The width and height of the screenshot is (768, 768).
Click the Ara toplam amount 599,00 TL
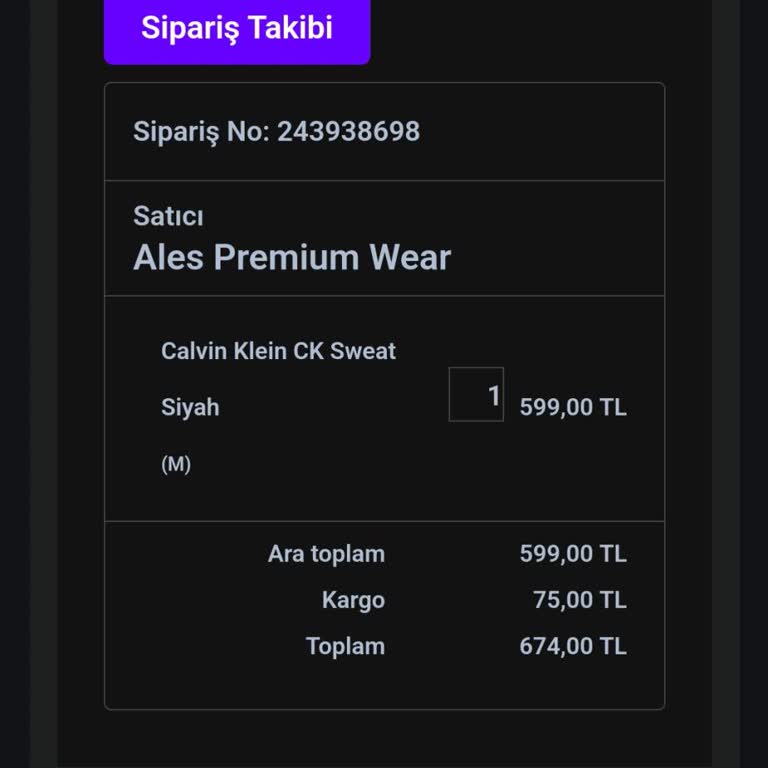pos(573,554)
